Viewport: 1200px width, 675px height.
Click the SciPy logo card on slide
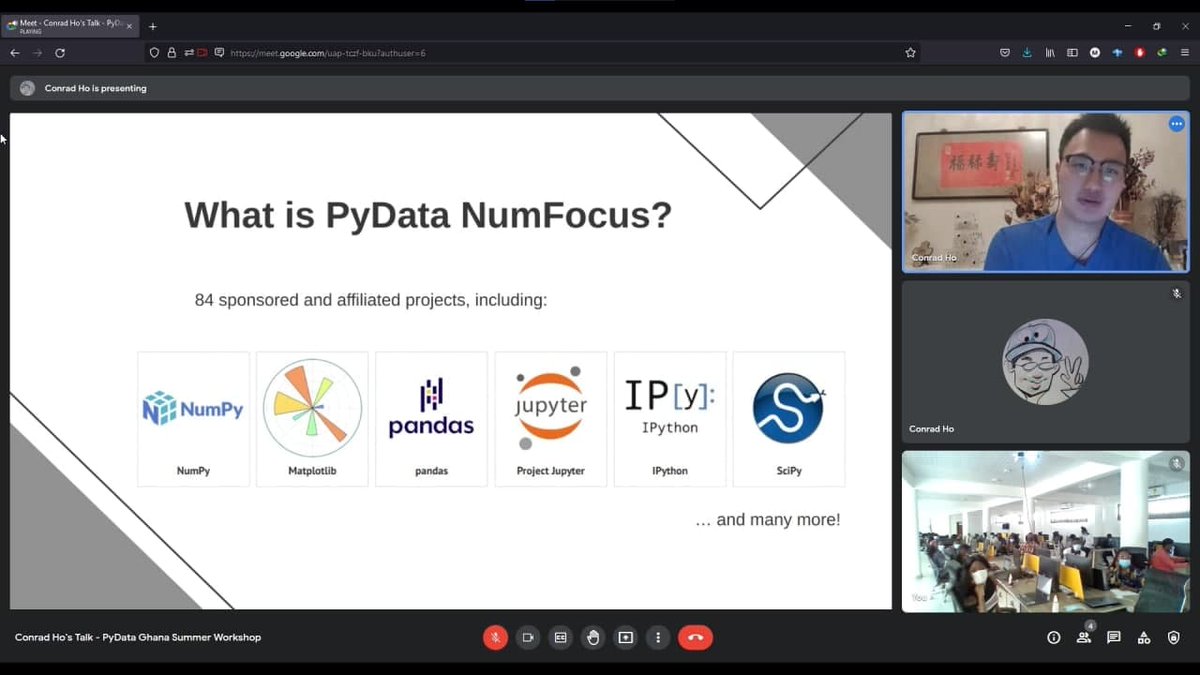[788, 419]
